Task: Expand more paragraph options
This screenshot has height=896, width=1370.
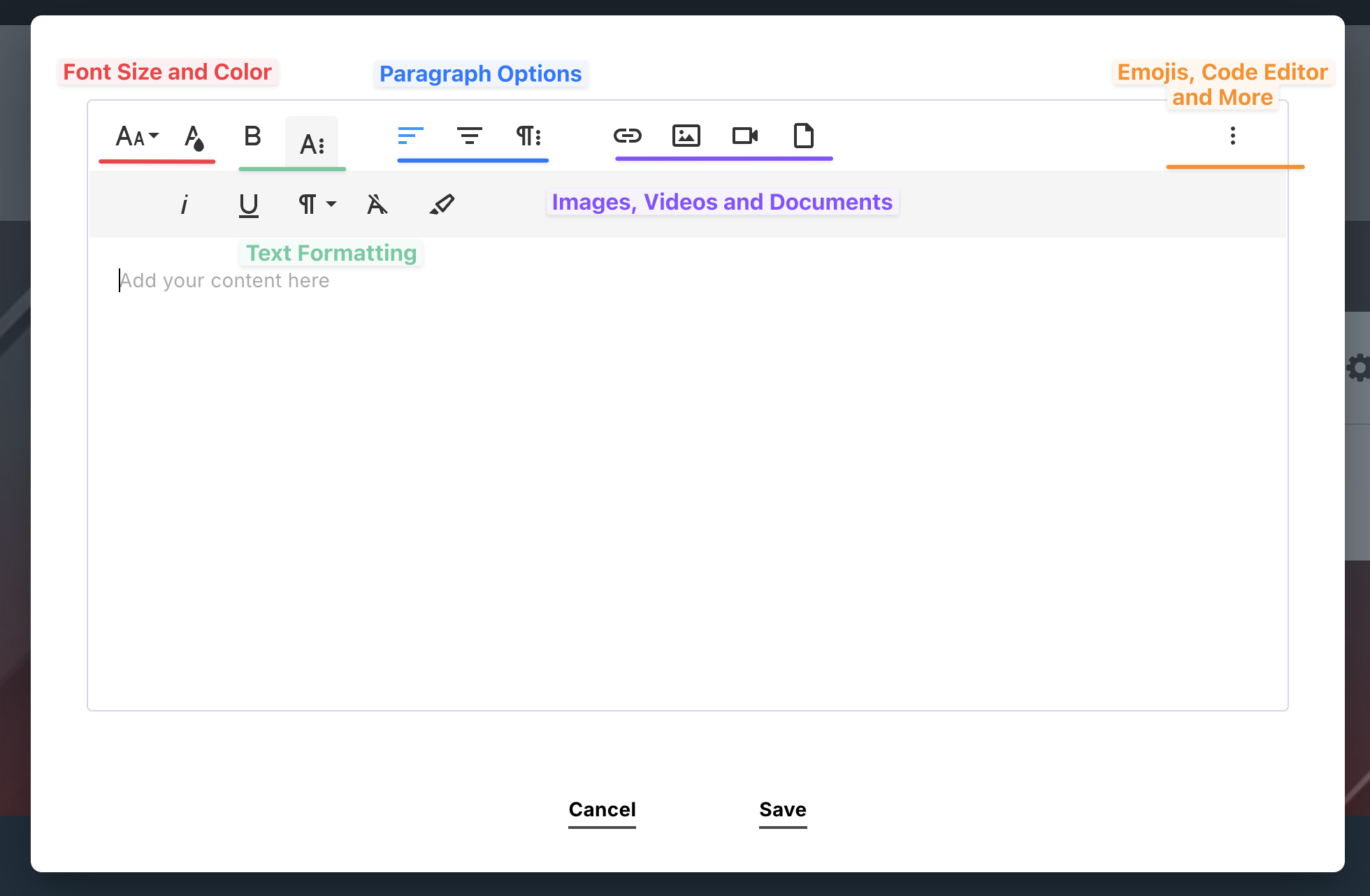Action: click(528, 136)
